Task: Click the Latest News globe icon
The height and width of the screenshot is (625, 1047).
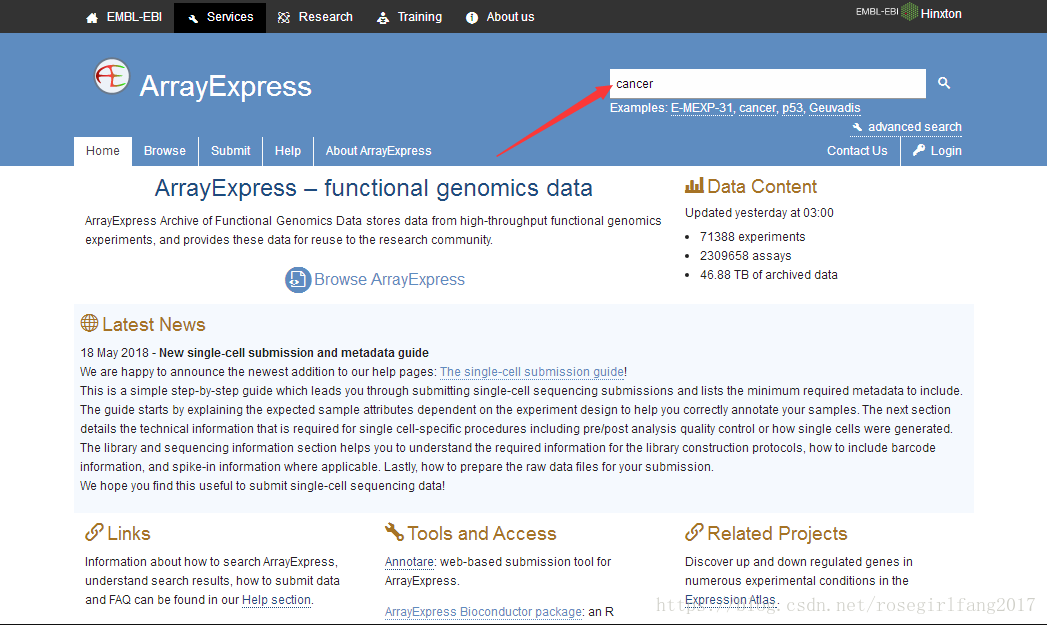Action: pyautogui.click(x=89, y=323)
